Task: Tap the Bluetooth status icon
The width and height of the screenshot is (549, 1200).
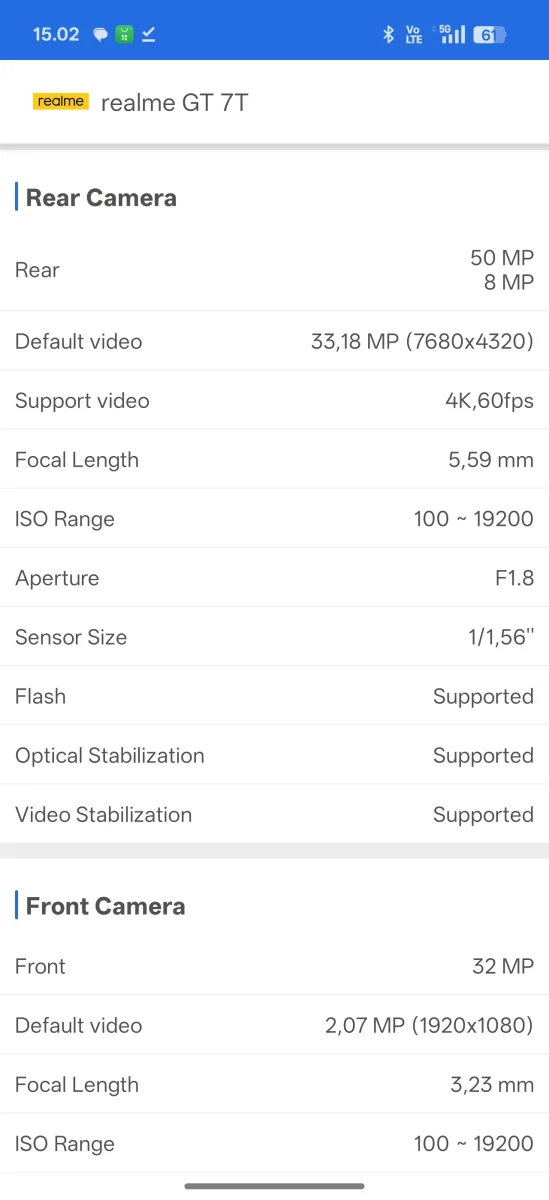Action: click(389, 35)
